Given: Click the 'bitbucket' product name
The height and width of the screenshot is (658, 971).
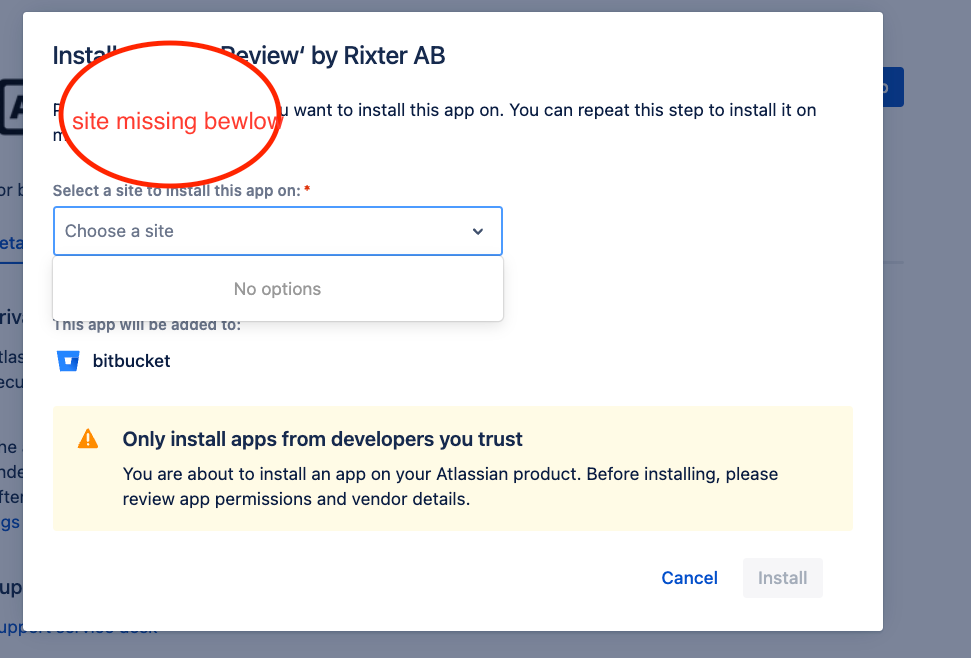Looking at the screenshot, I should tap(131, 361).
